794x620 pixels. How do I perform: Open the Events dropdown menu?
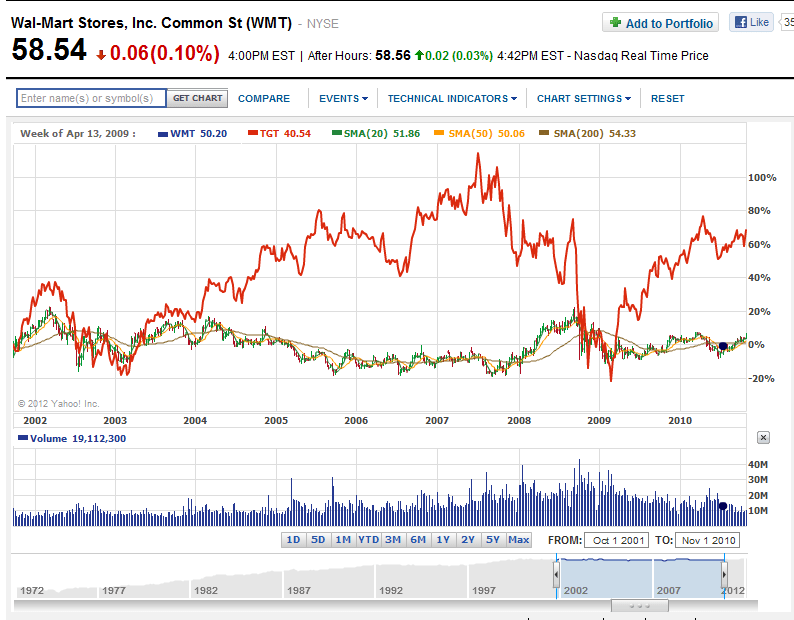coord(343,99)
